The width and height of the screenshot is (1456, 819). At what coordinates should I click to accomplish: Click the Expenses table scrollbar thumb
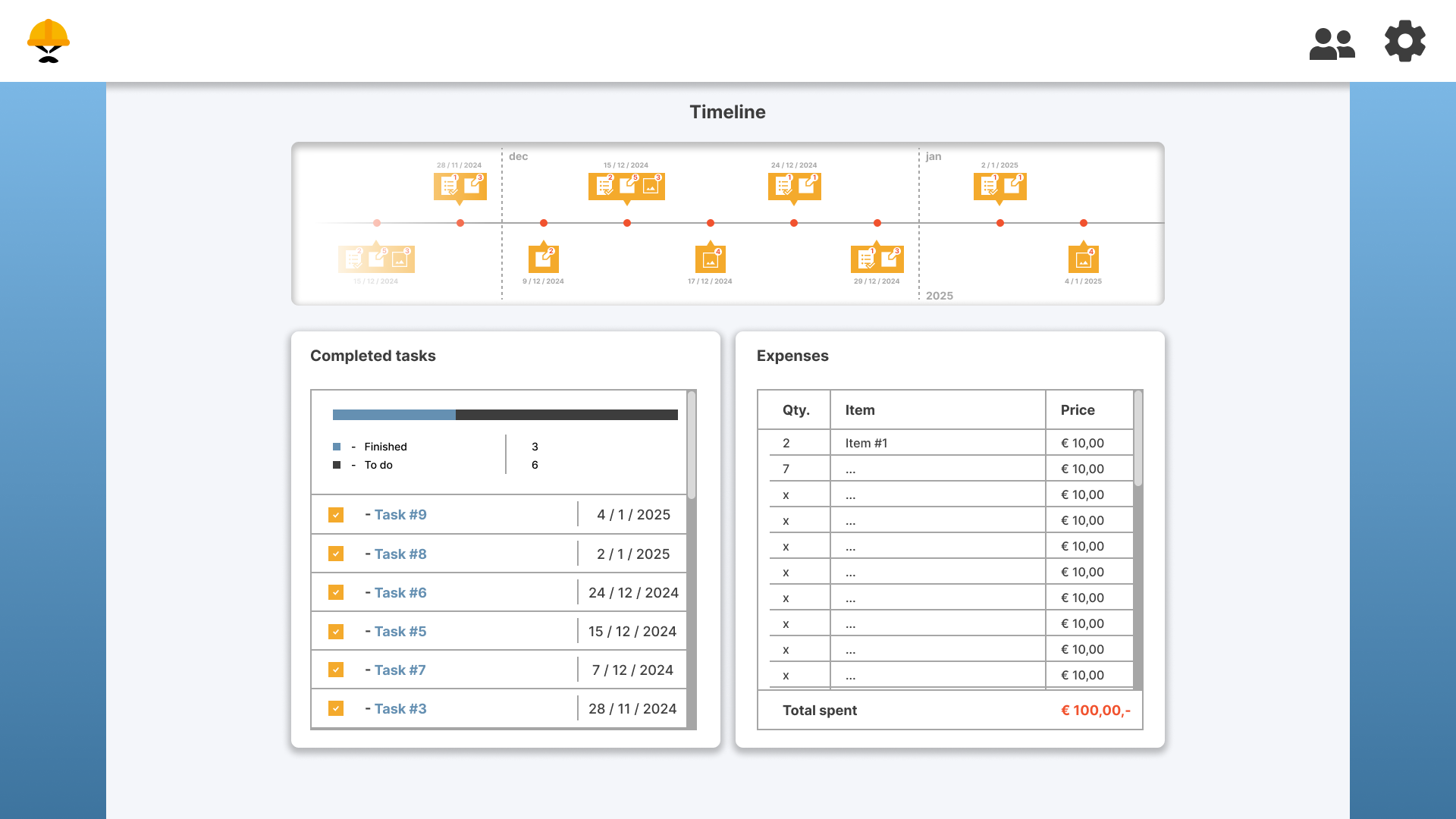(x=1138, y=440)
